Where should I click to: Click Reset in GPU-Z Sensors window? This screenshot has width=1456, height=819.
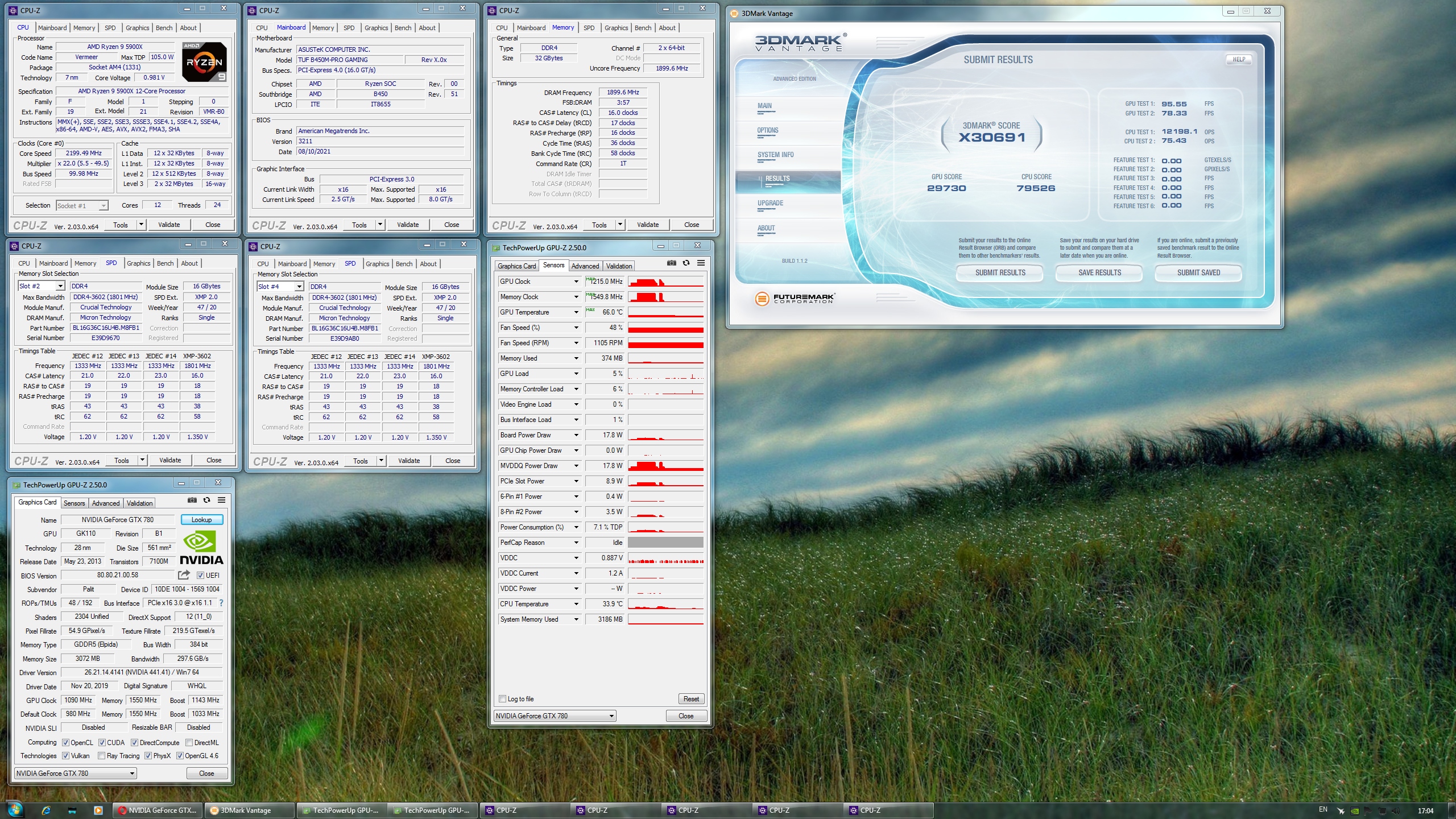(691, 699)
